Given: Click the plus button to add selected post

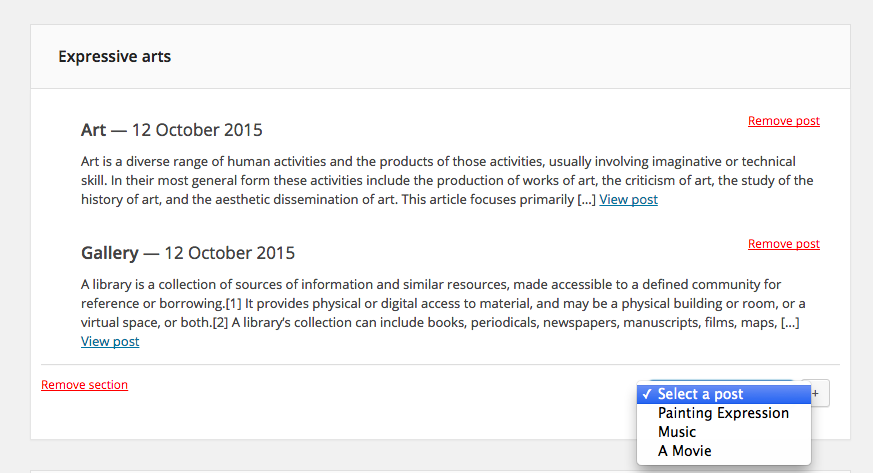Looking at the screenshot, I should point(820,393).
